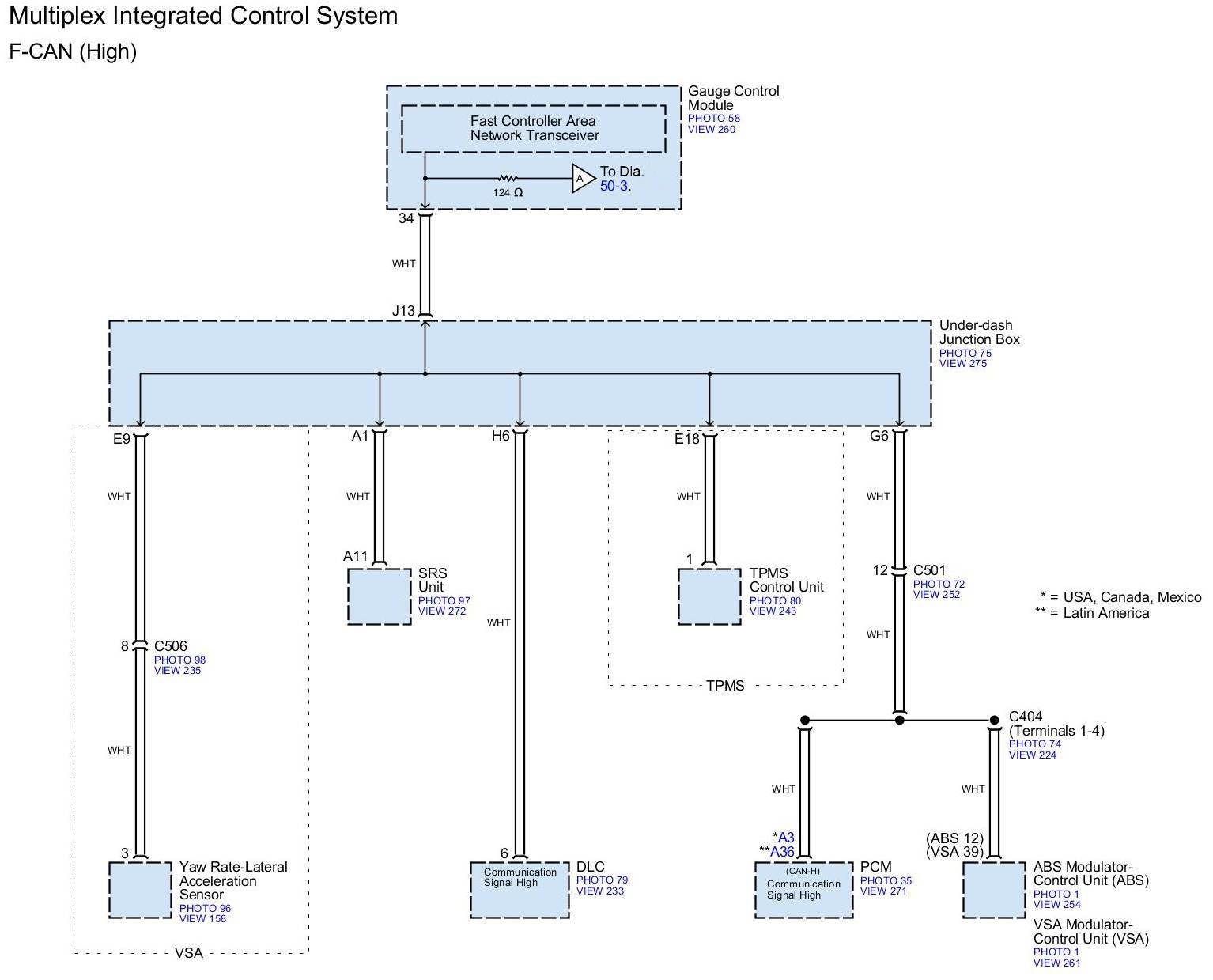The image size is (1213, 980).
Task: Click the Fast Controller Area Network Transceiver box
Action: tap(534, 128)
